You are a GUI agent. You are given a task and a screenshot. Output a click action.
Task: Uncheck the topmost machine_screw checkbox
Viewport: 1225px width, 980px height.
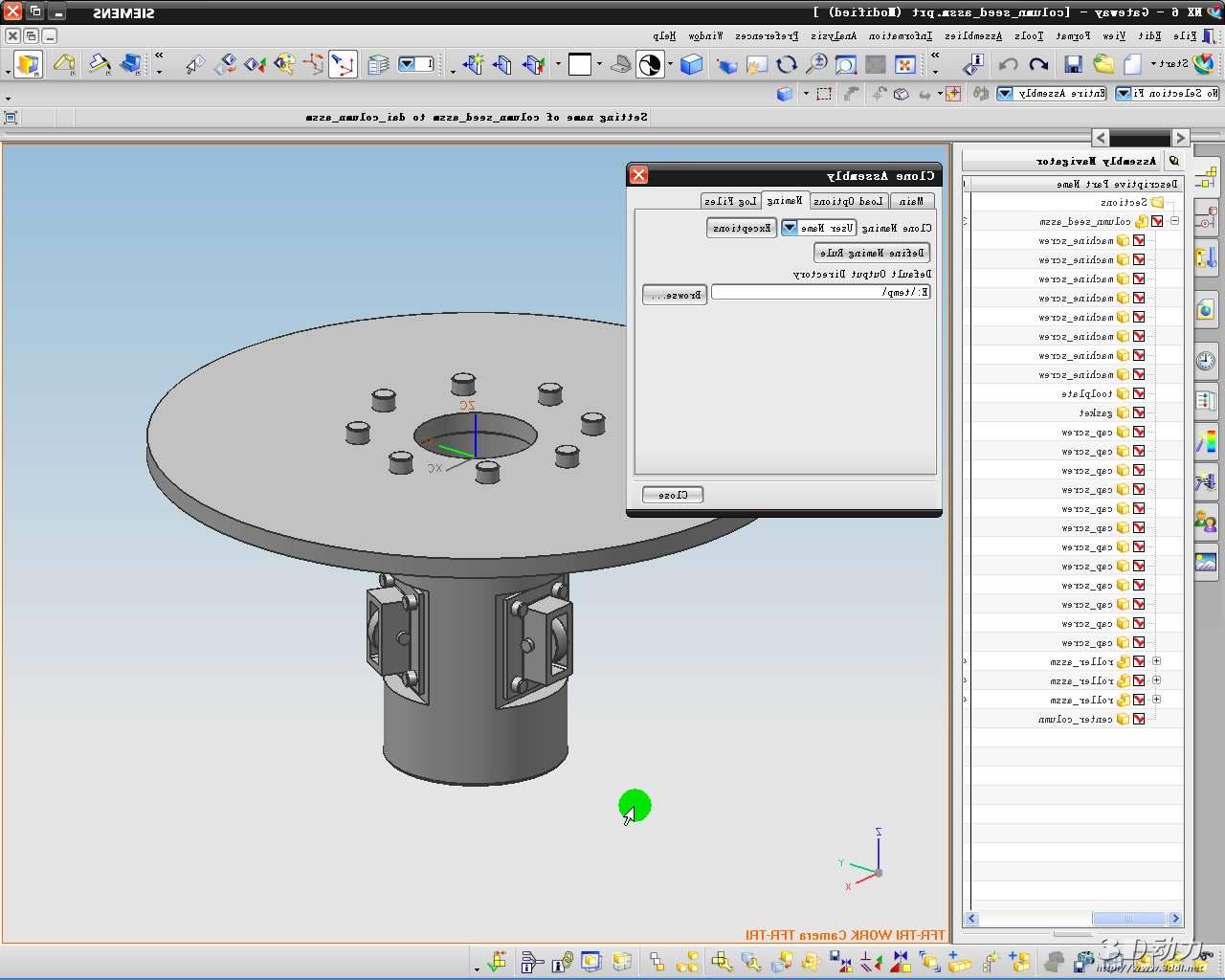pos(1139,240)
